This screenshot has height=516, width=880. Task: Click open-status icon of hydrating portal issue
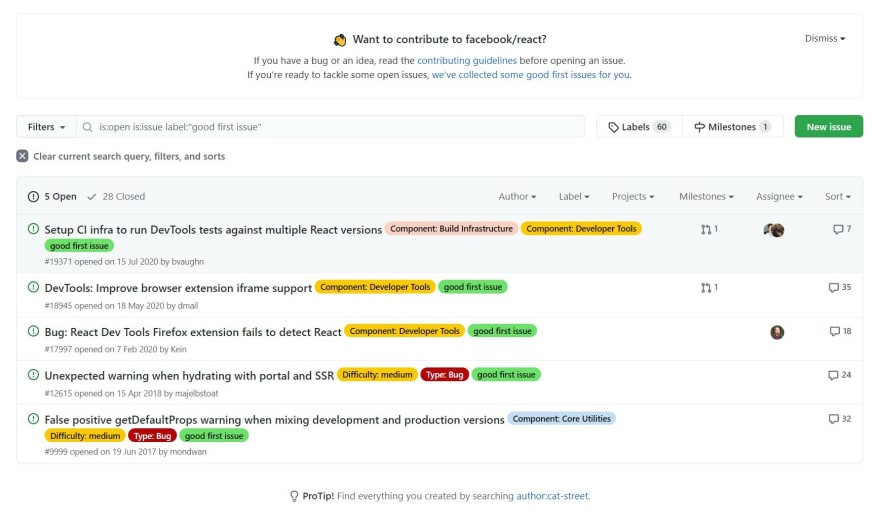34,375
